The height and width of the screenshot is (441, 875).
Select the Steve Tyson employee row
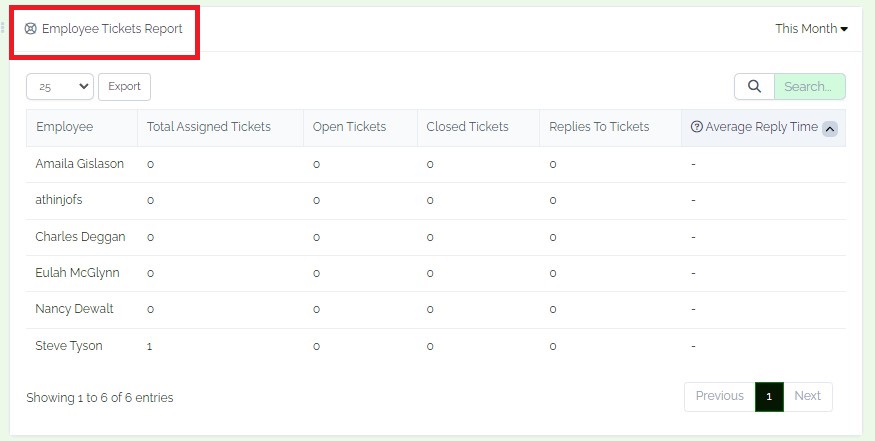click(436, 346)
